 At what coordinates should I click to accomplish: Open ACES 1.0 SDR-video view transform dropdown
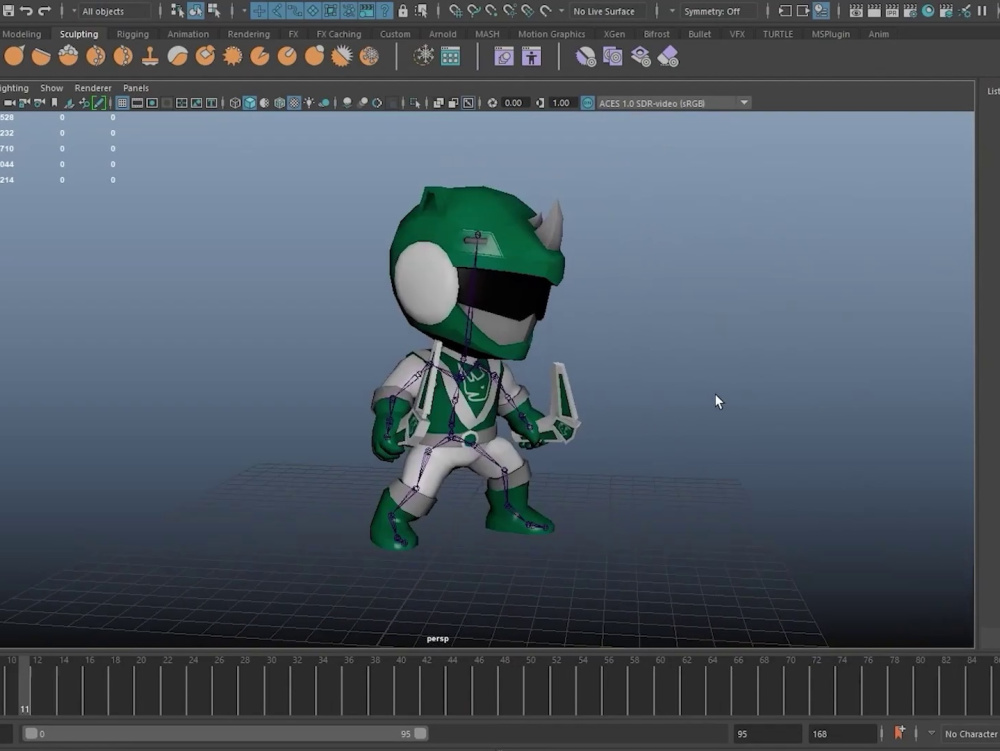pyautogui.click(x=673, y=103)
